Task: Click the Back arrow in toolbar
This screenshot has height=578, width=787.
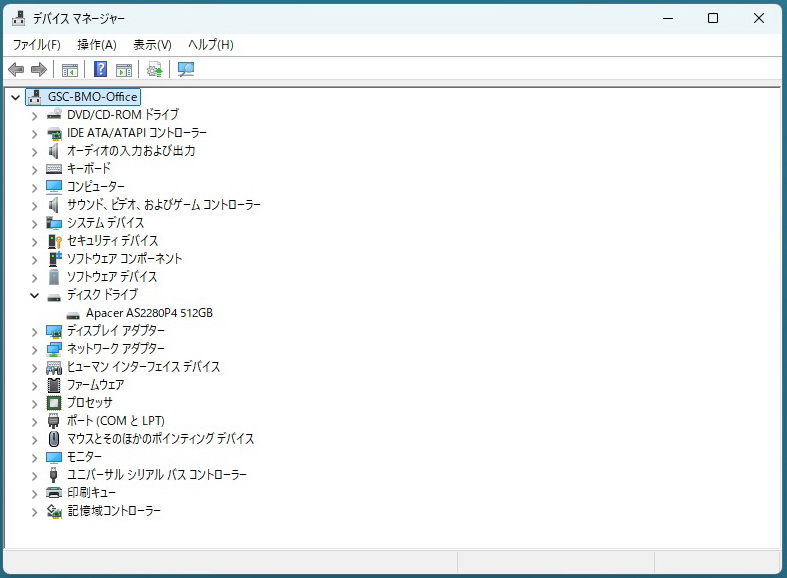Action: (x=16, y=69)
